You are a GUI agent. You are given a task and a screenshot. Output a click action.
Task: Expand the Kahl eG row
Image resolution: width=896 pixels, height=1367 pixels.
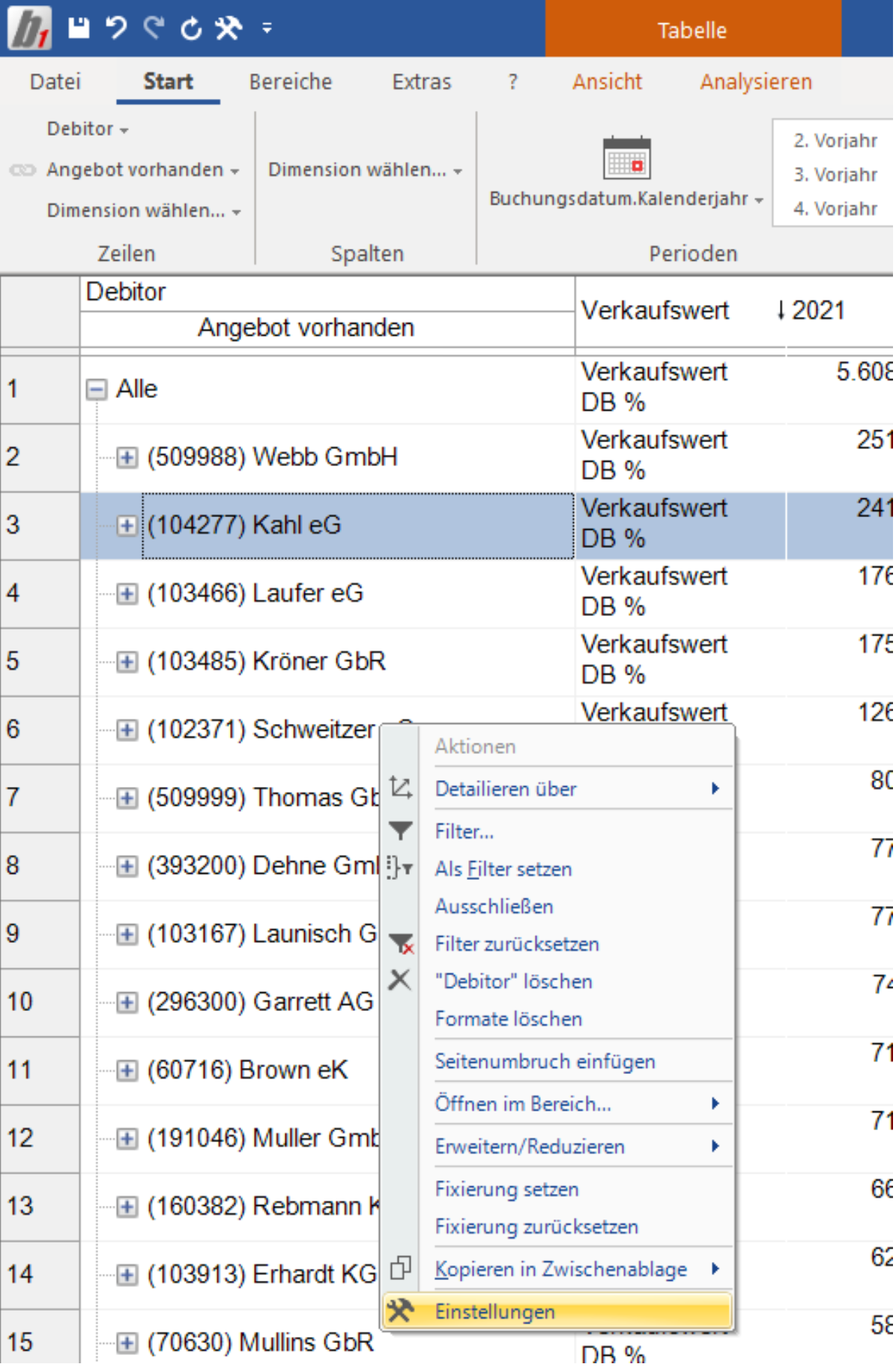[x=127, y=525]
